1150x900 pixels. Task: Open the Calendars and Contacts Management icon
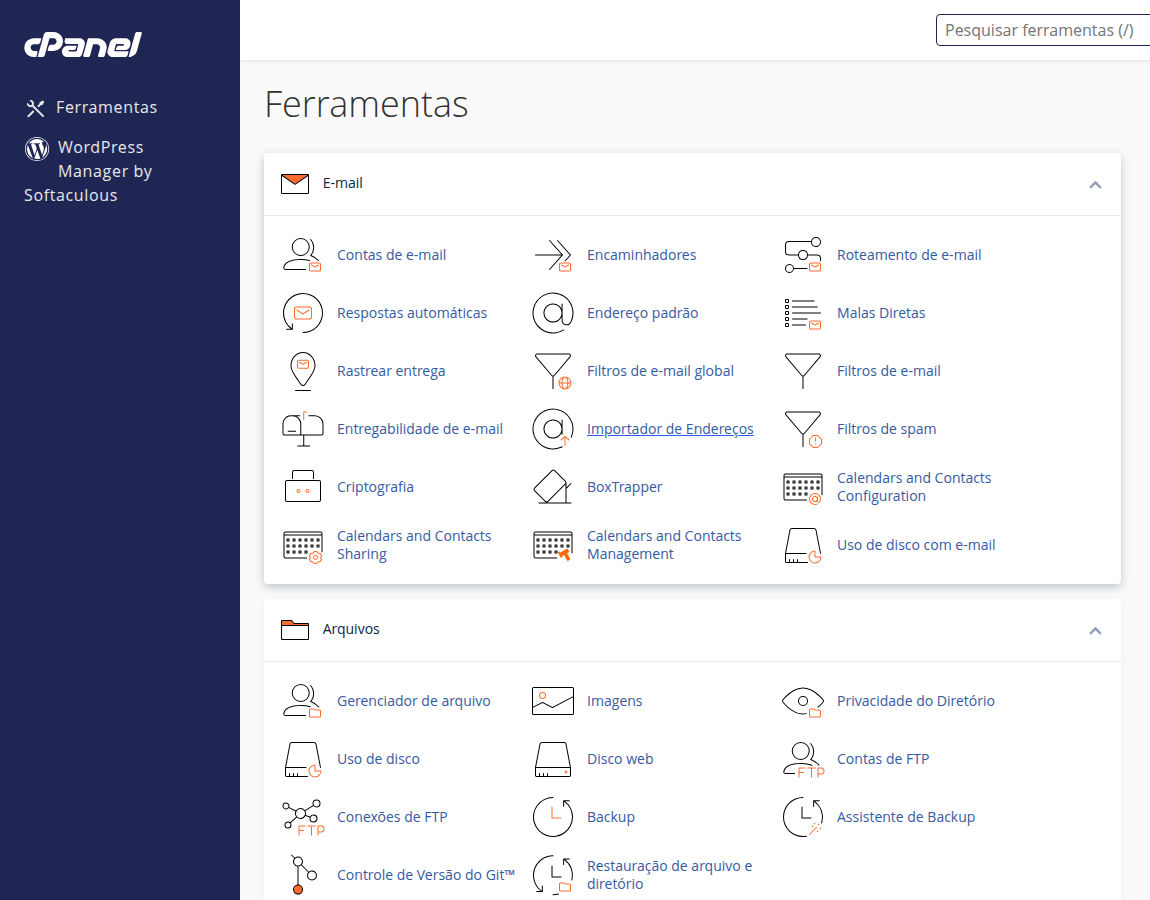(x=553, y=546)
